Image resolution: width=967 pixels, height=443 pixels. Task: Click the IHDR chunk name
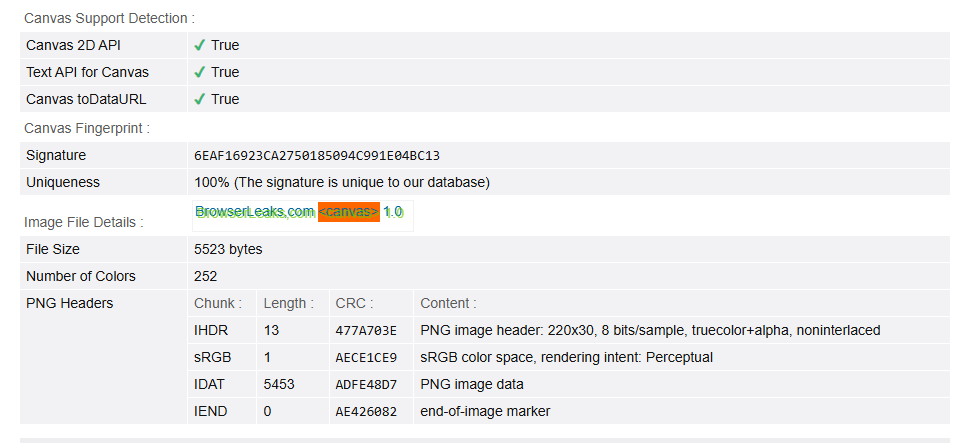pyautogui.click(x=211, y=330)
